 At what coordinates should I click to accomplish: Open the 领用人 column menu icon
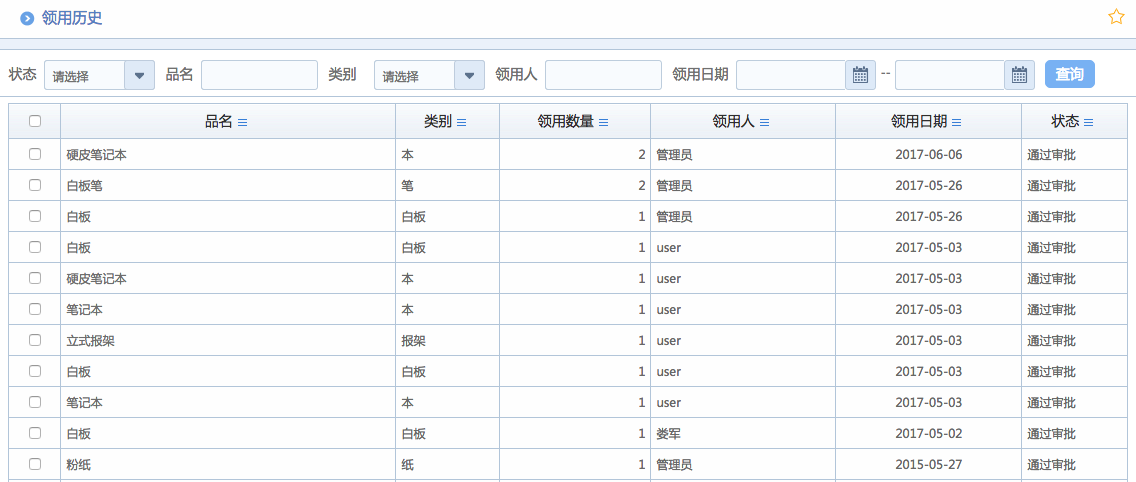[x=764, y=122]
